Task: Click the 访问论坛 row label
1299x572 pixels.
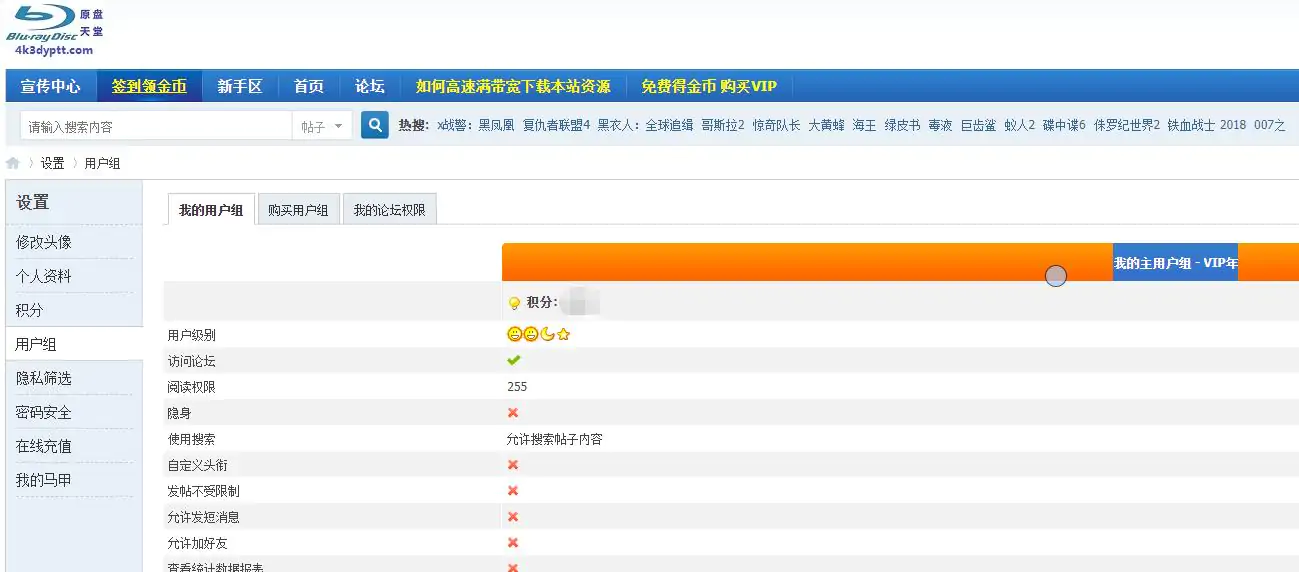Action: (191, 361)
